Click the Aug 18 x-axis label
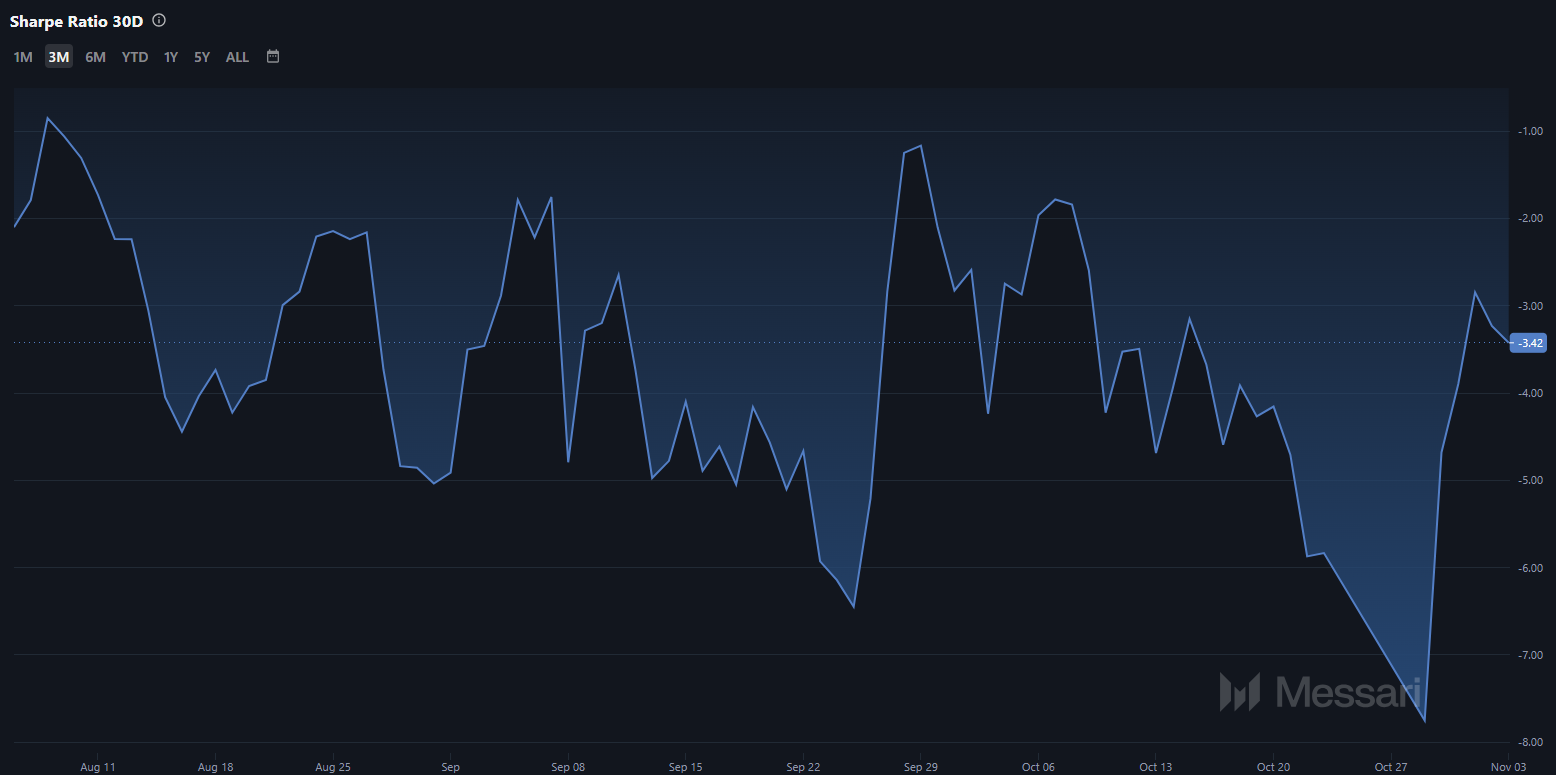Viewport: 1556px width, 775px height. coord(215,767)
